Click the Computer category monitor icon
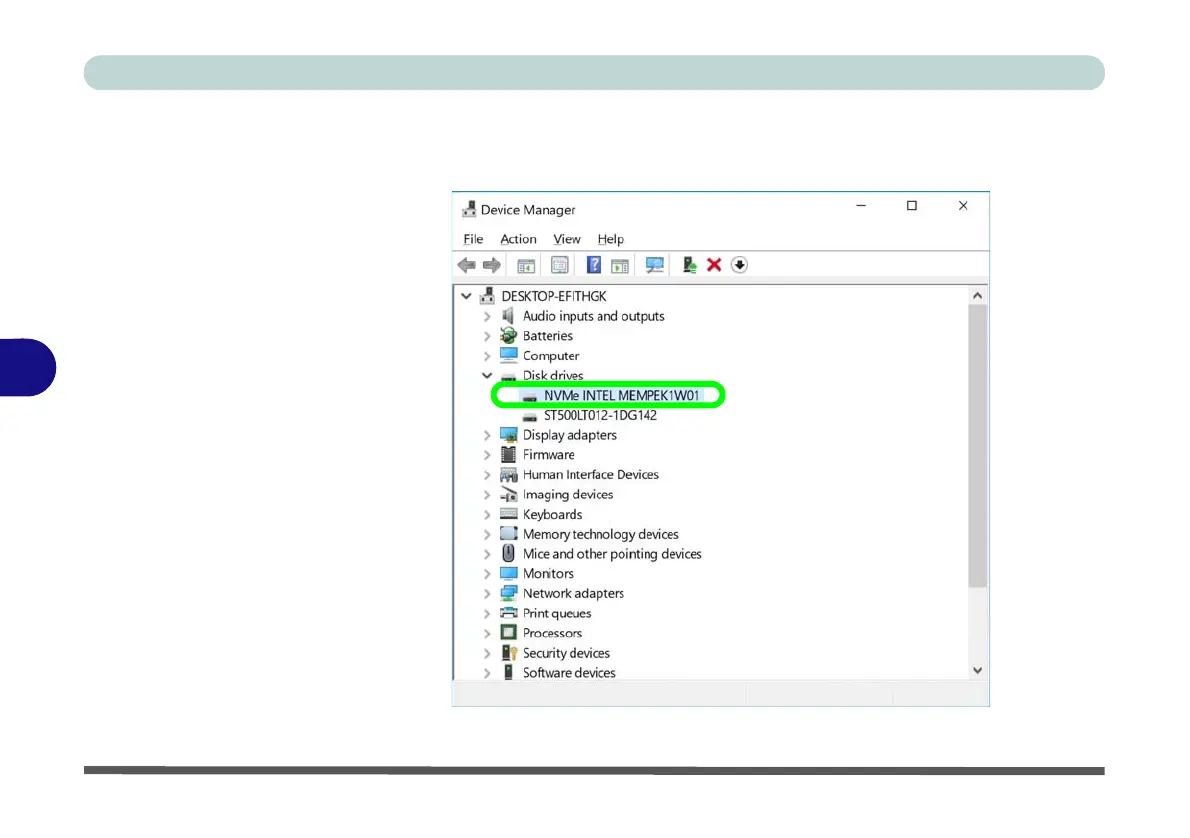Viewport: 1190px width, 838px height. tap(508, 355)
